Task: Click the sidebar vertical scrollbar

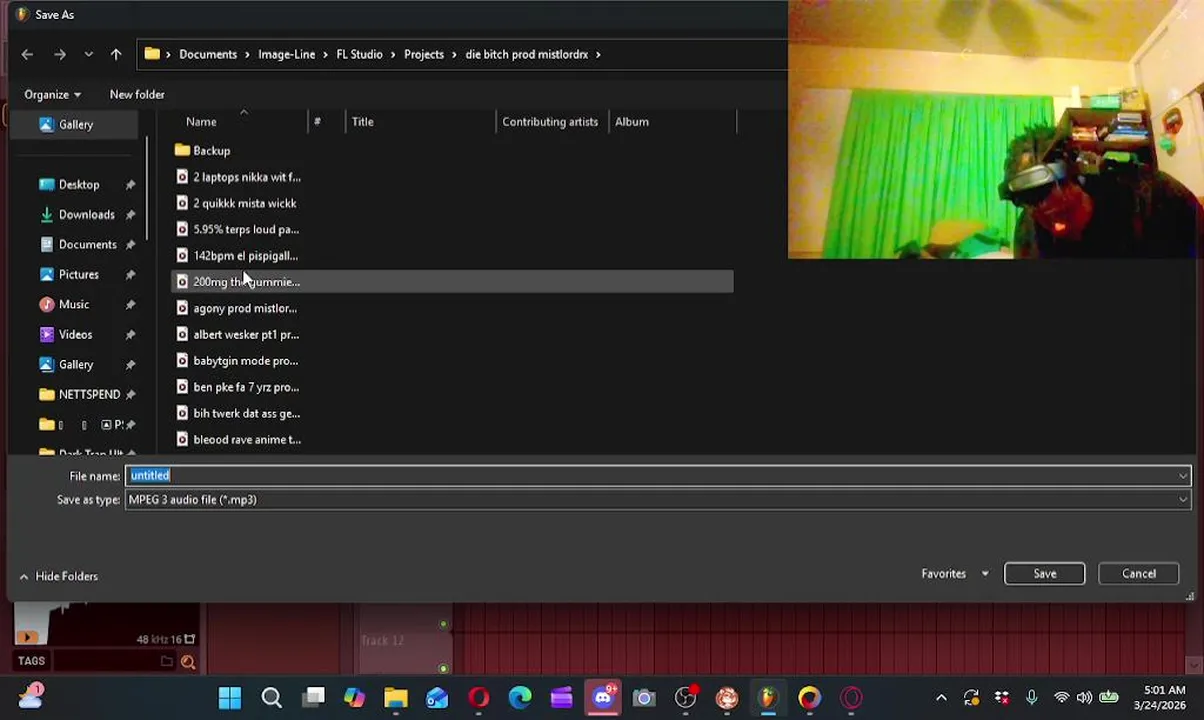Action: click(147, 190)
